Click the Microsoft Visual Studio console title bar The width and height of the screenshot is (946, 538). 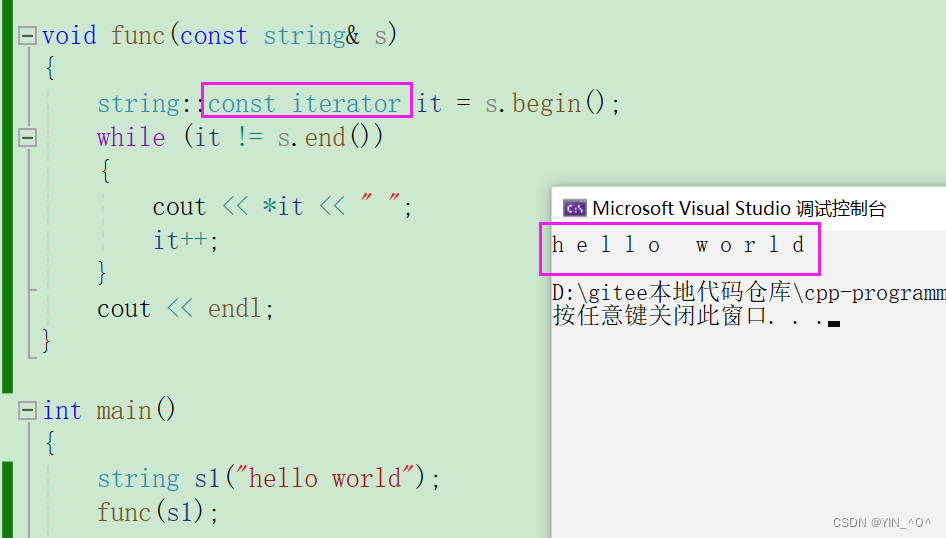click(x=738, y=208)
